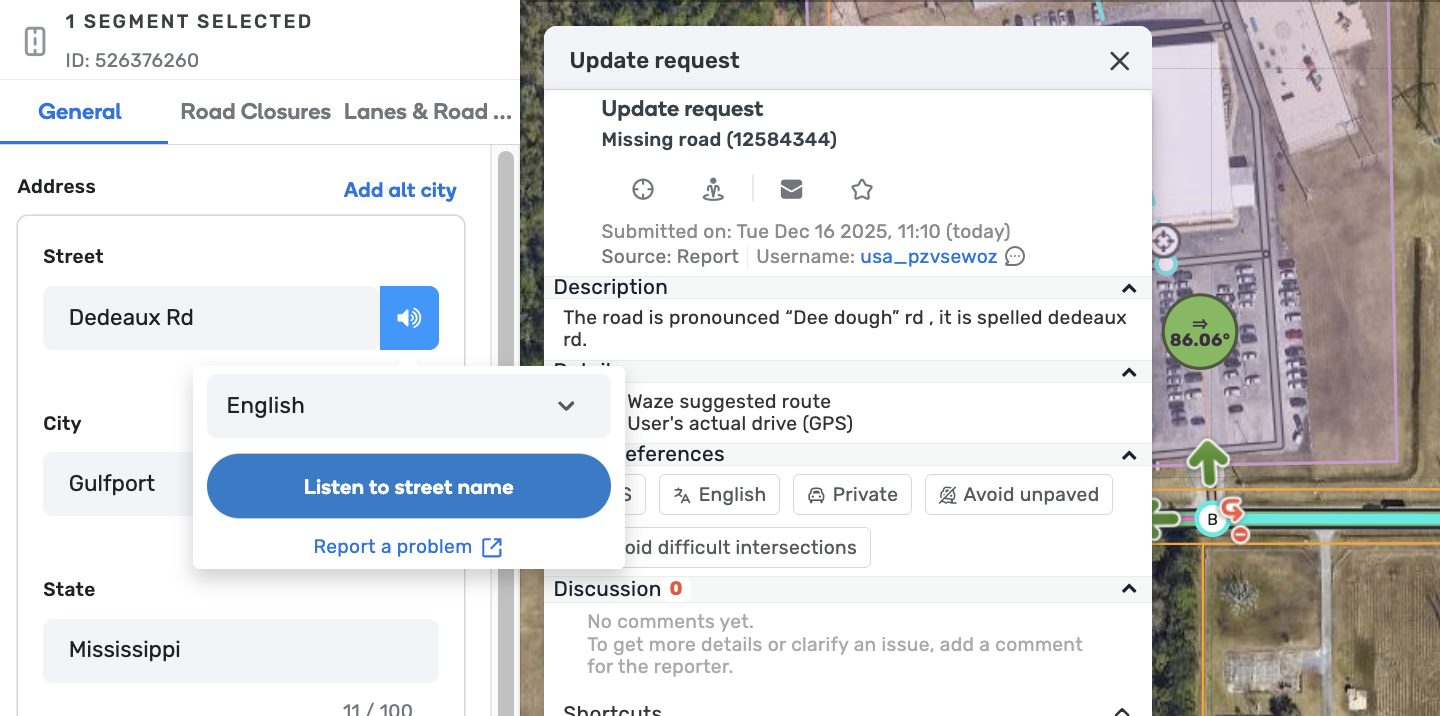Click the envelope icon in update request
Viewport: 1440px width, 716px height.
tap(791, 189)
